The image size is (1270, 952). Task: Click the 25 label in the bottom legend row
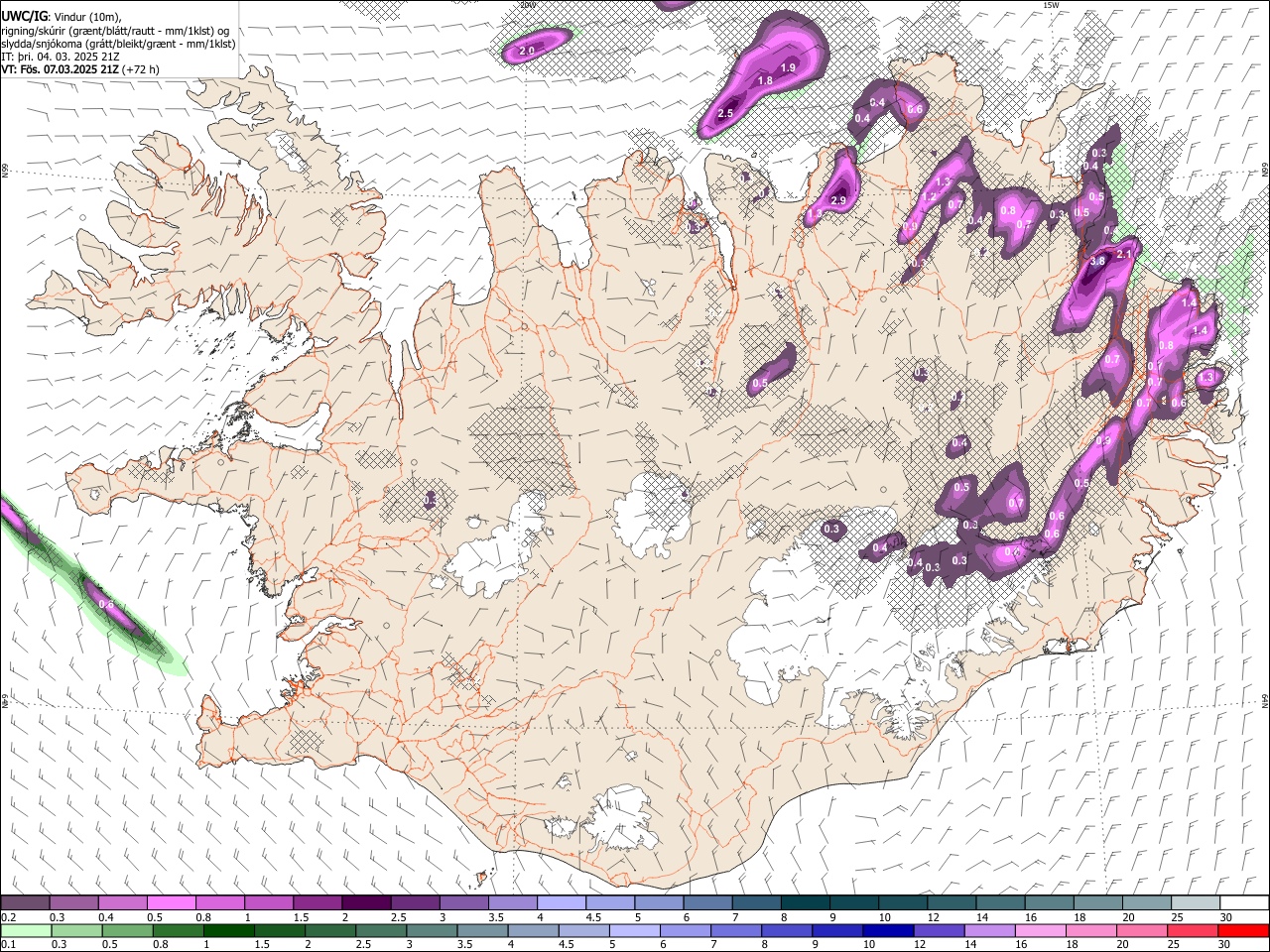click(1176, 945)
